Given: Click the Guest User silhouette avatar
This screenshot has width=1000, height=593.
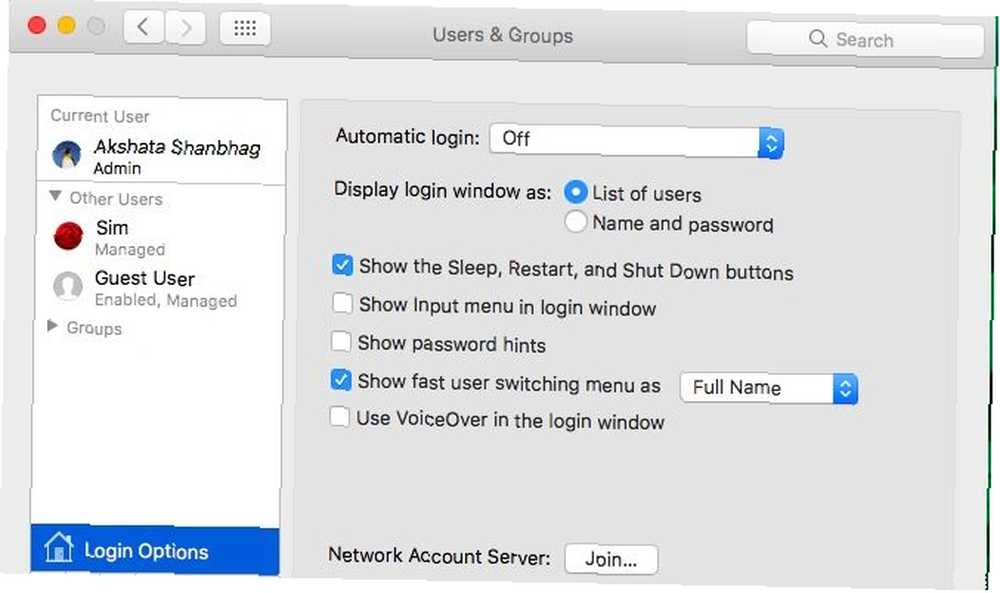Looking at the screenshot, I should click(x=68, y=286).
